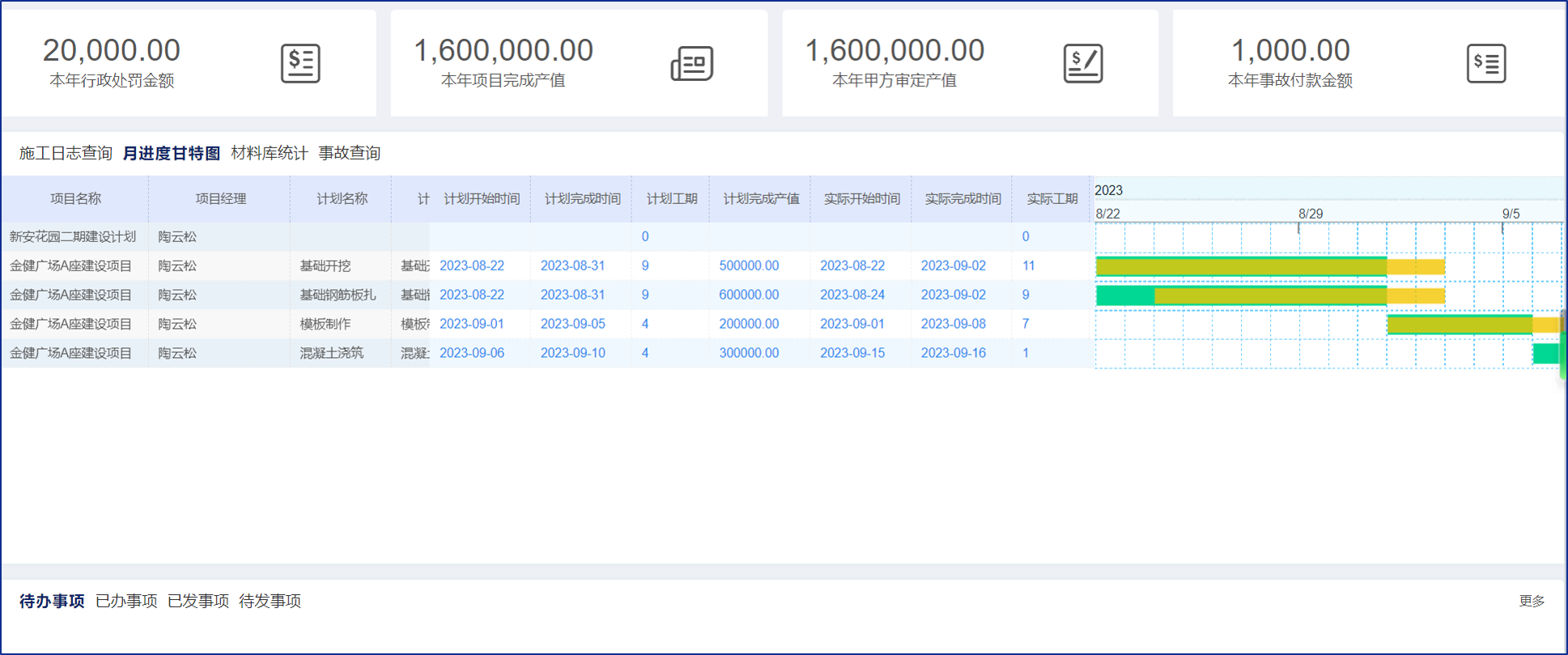The height and width of the screenshot is (655, 1568).
Task: Click the 更多 link
Action: click(1532, 601)
